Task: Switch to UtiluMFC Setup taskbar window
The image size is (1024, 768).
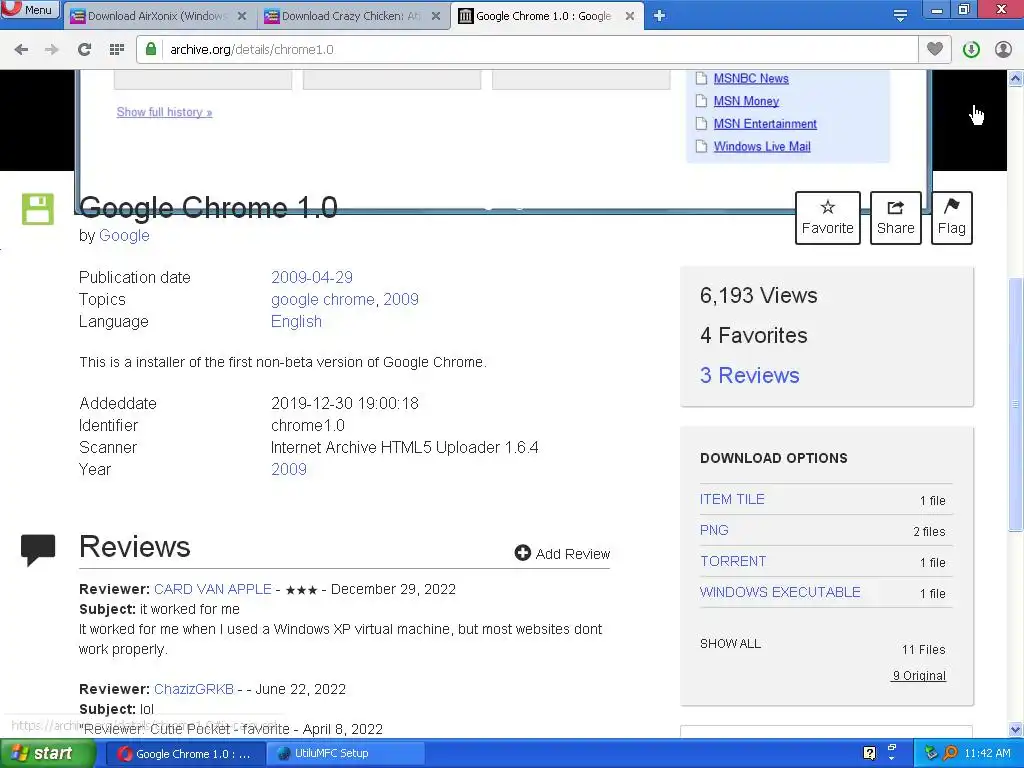Action: point(346,754)
